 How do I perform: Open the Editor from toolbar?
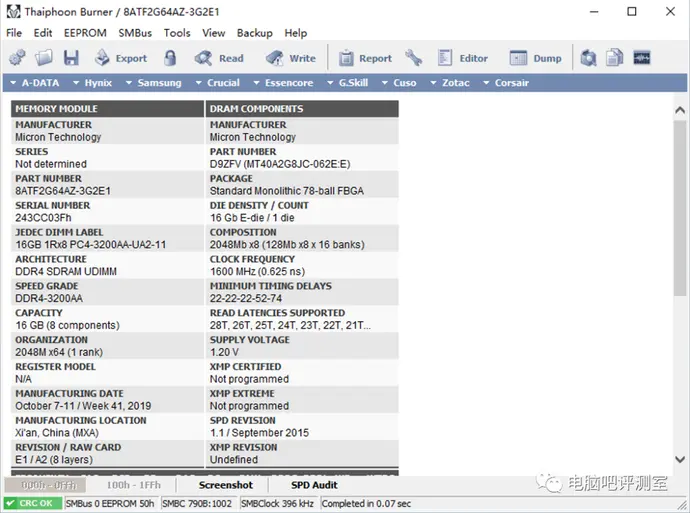462,58
